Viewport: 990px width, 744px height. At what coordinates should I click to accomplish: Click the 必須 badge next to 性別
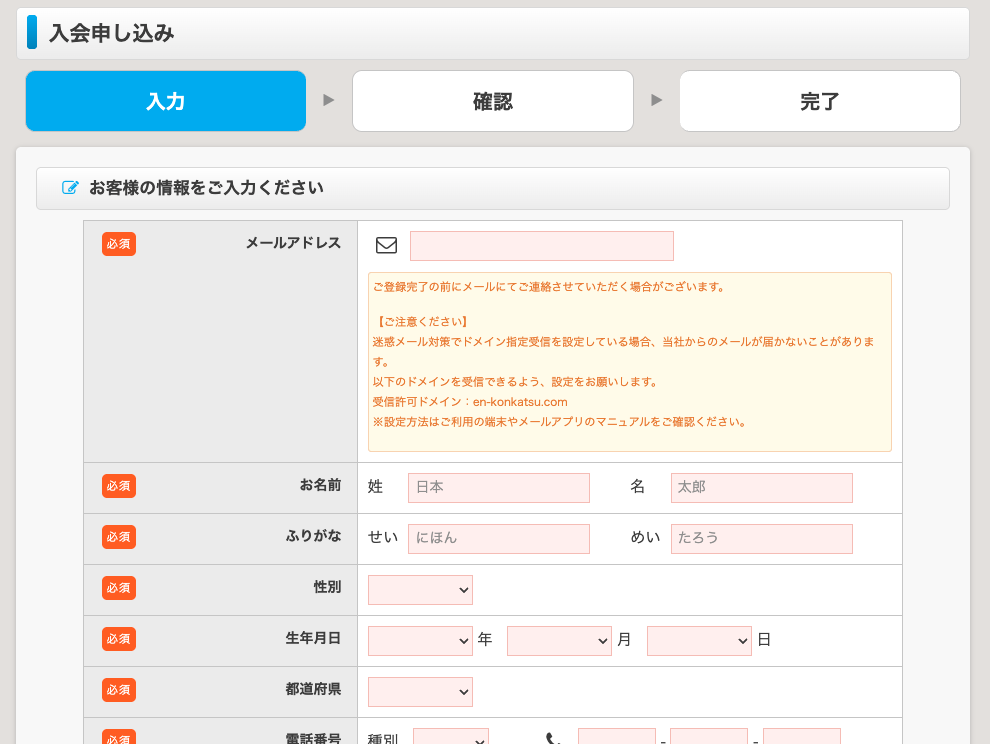(118, 587)
